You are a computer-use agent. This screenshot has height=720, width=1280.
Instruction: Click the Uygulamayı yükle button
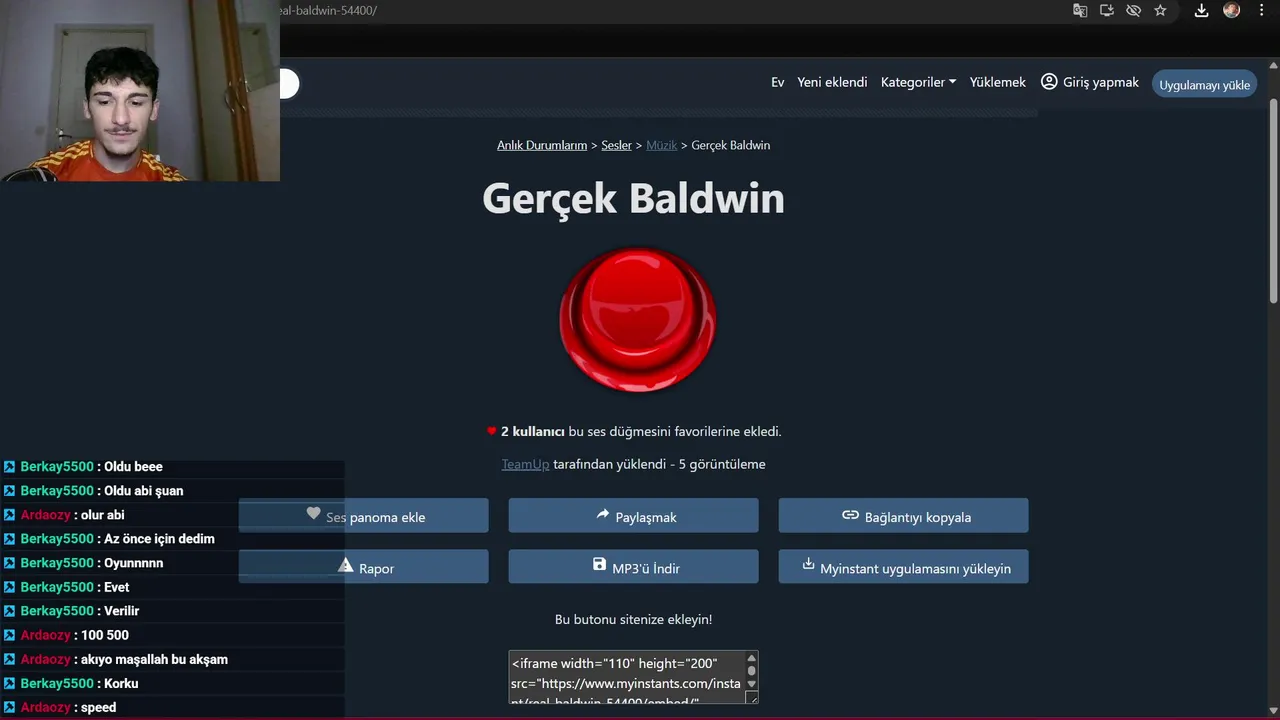(x=1204, y=84)
